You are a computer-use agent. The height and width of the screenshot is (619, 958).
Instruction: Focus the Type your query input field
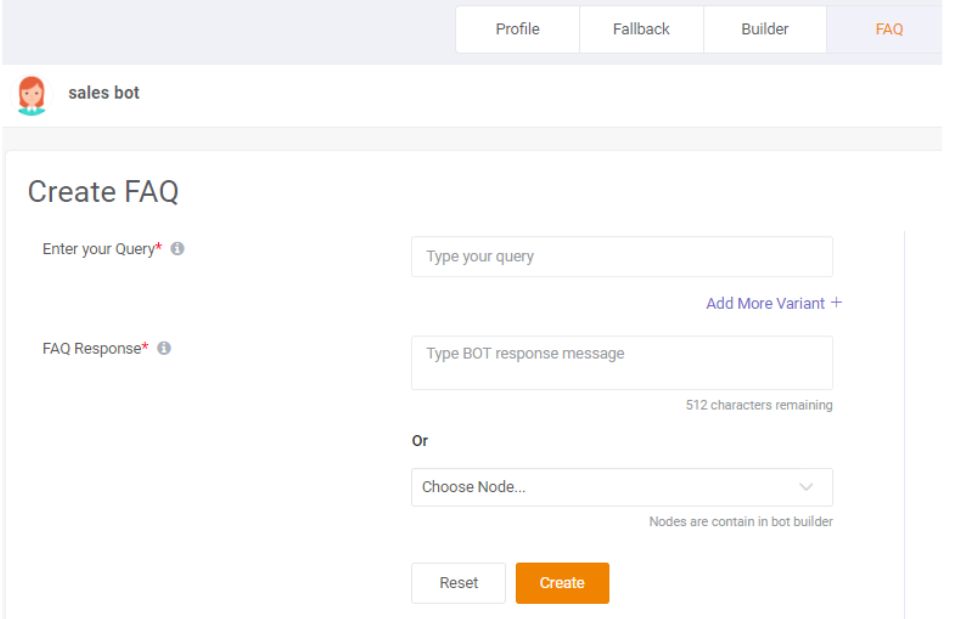coord(622,257)
